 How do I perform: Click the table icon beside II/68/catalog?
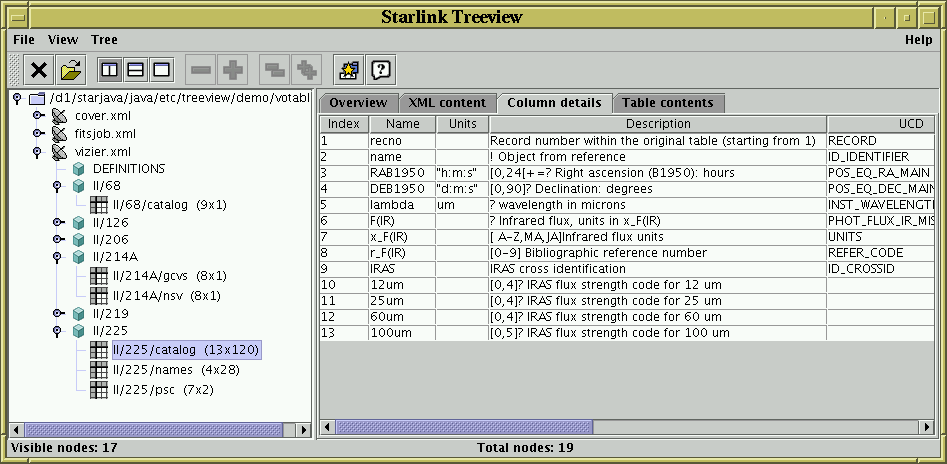[x=99, y=204]
